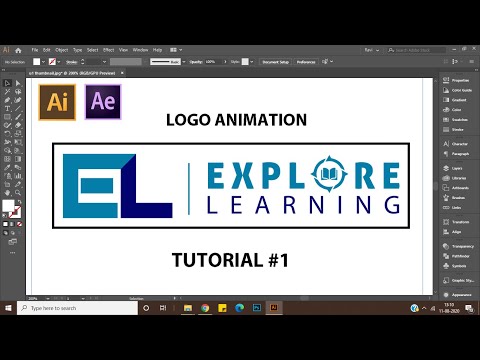Open the Appearance panel
The image size is (480, 360).
pos(456,295)
